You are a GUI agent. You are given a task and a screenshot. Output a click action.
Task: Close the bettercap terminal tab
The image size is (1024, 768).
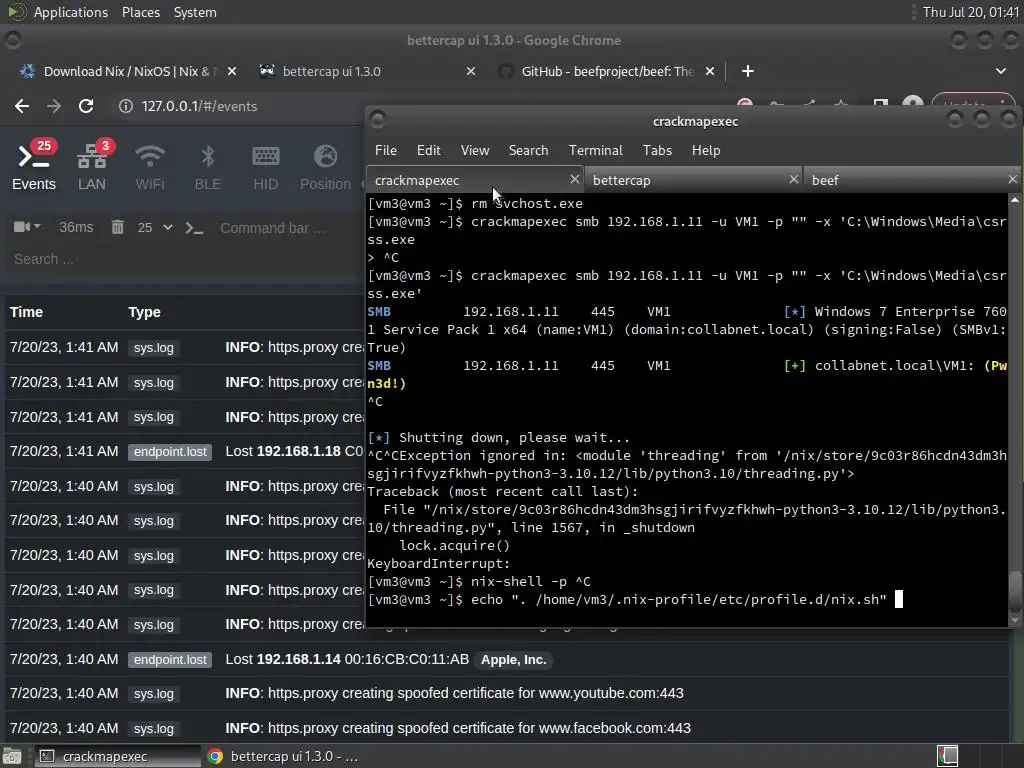793,179
